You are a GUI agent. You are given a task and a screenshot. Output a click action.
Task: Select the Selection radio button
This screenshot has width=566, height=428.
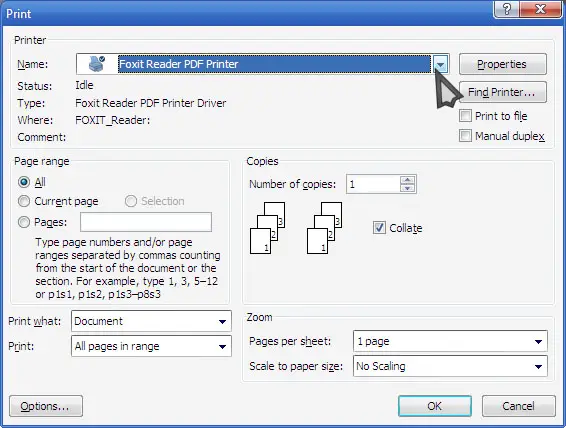point(131,201)
